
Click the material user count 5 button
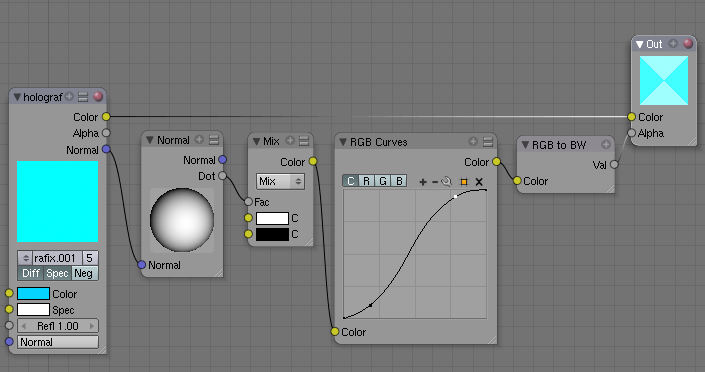coord(90,258)
